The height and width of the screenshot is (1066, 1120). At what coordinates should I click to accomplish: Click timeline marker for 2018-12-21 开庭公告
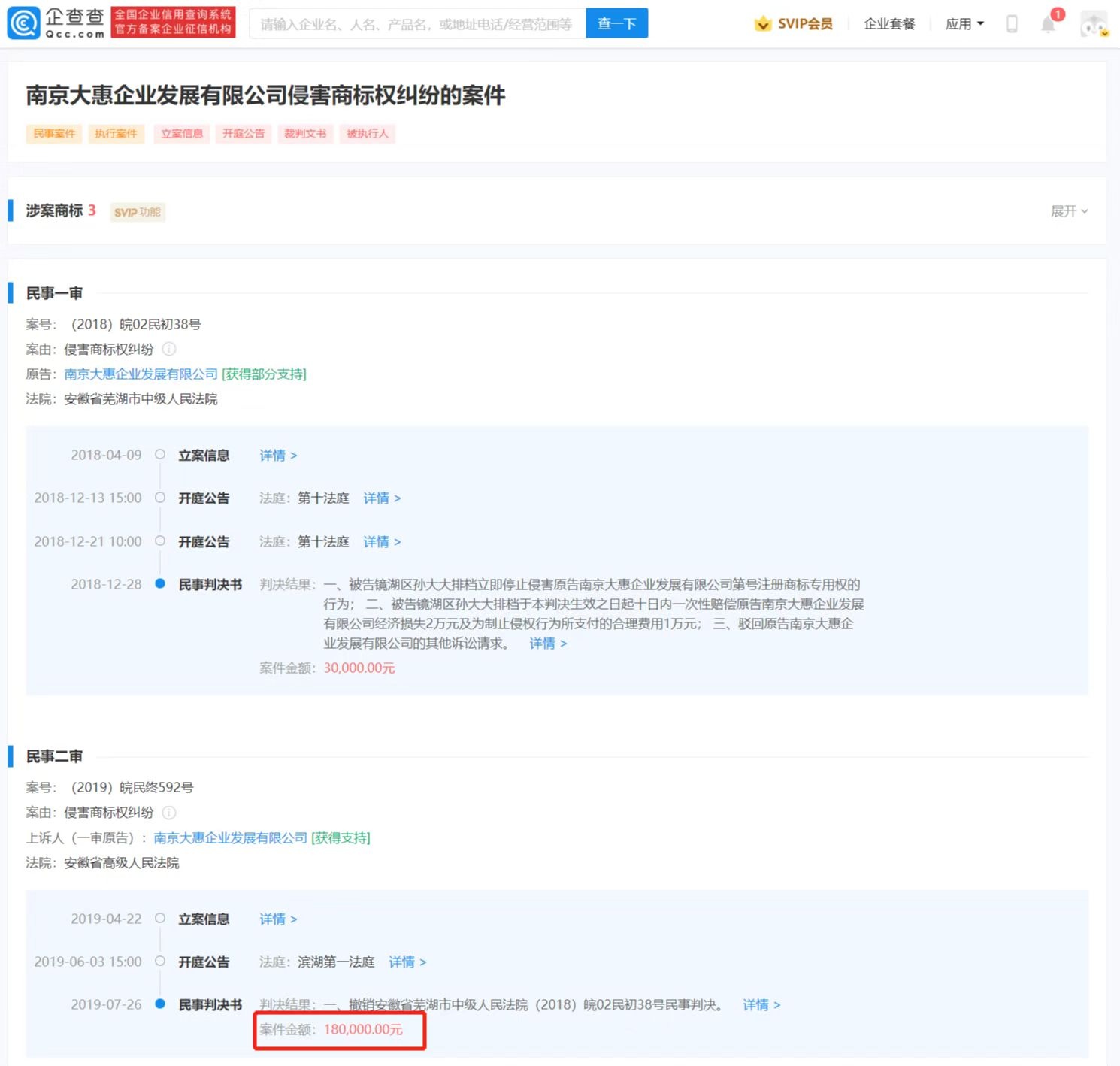[x=160, y=541]
